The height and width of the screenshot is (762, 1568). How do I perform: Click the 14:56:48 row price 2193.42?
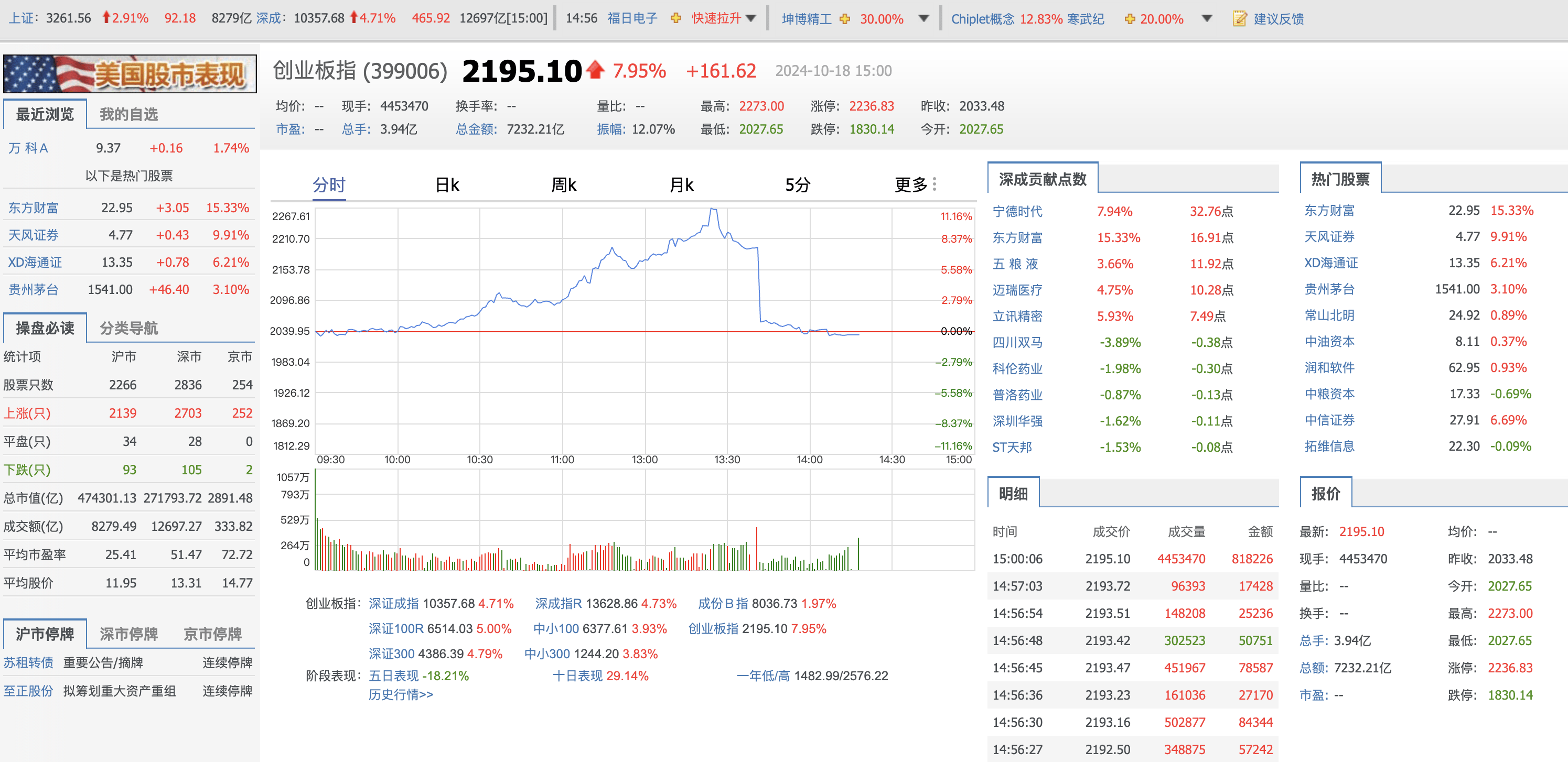[1107, 640]
